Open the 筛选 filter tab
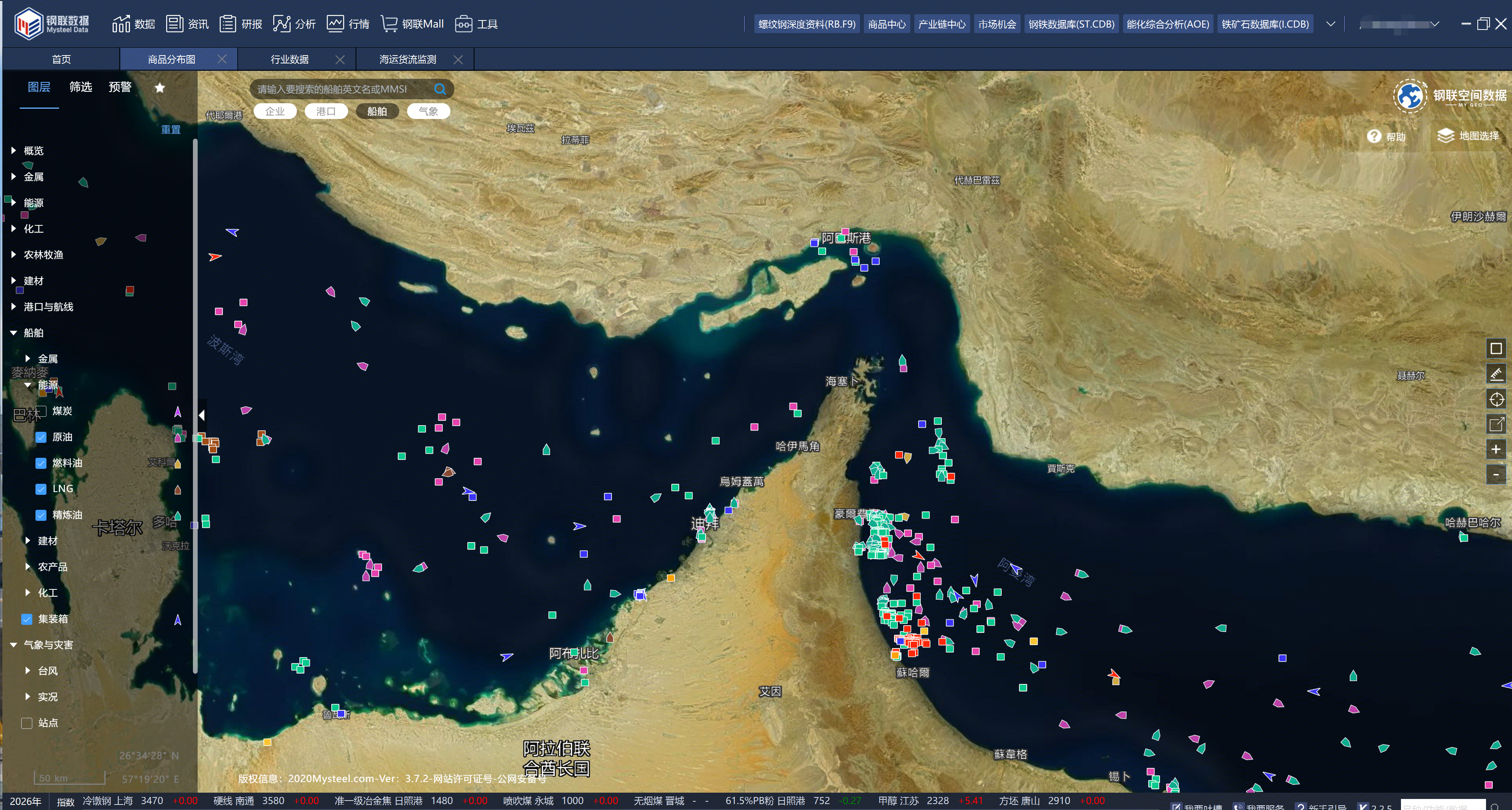The width and height of the screenshot is (1512, 810). point(80,87)
